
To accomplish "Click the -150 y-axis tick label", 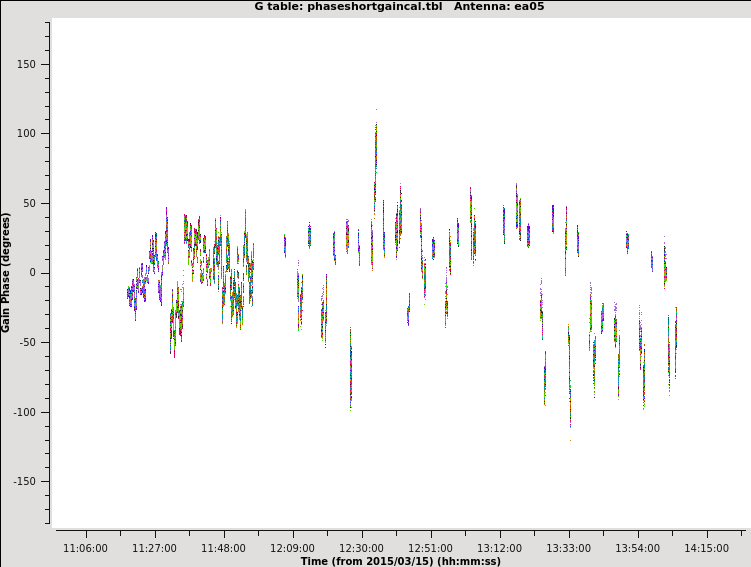I will coord(23,481).
